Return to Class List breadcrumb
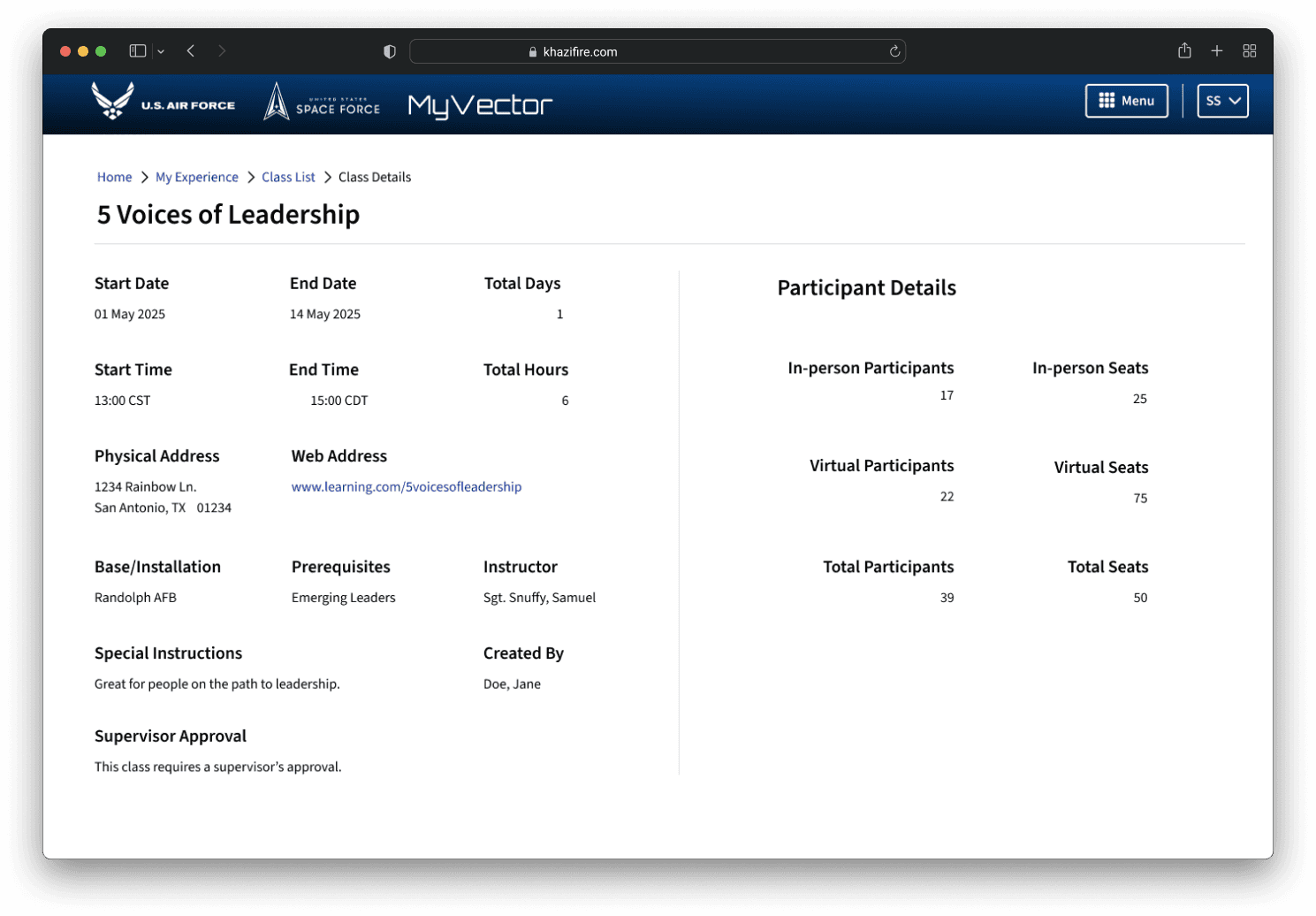This screenshot has width=1316, height=916. pyautogui.click(x=288, y=177)
